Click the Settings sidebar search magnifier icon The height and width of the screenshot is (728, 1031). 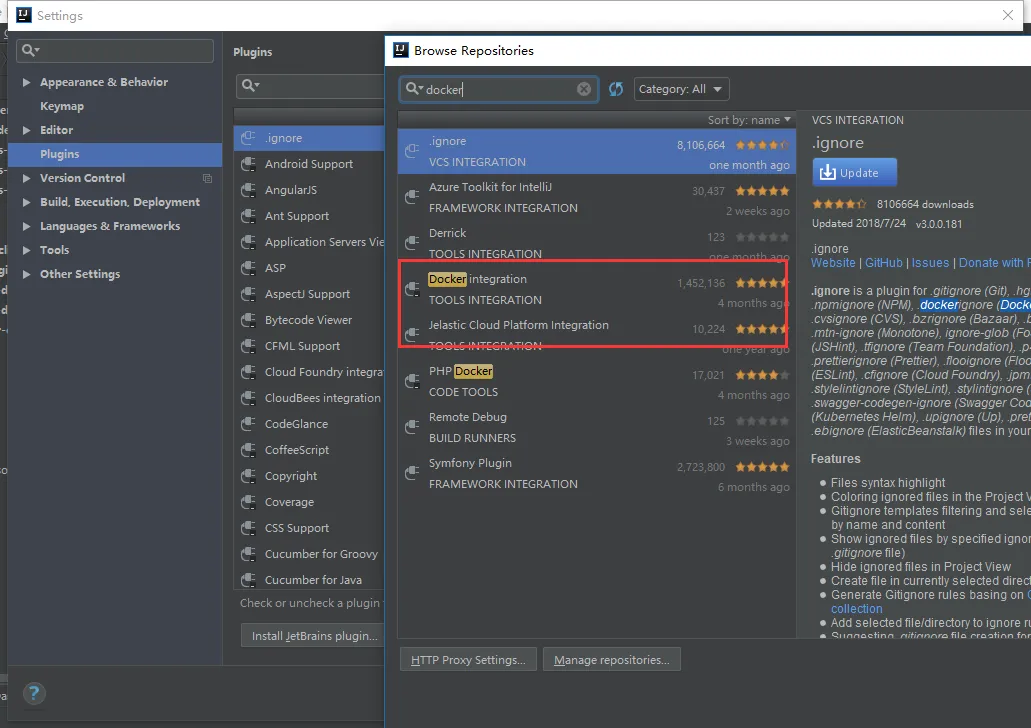coord(30,50)
